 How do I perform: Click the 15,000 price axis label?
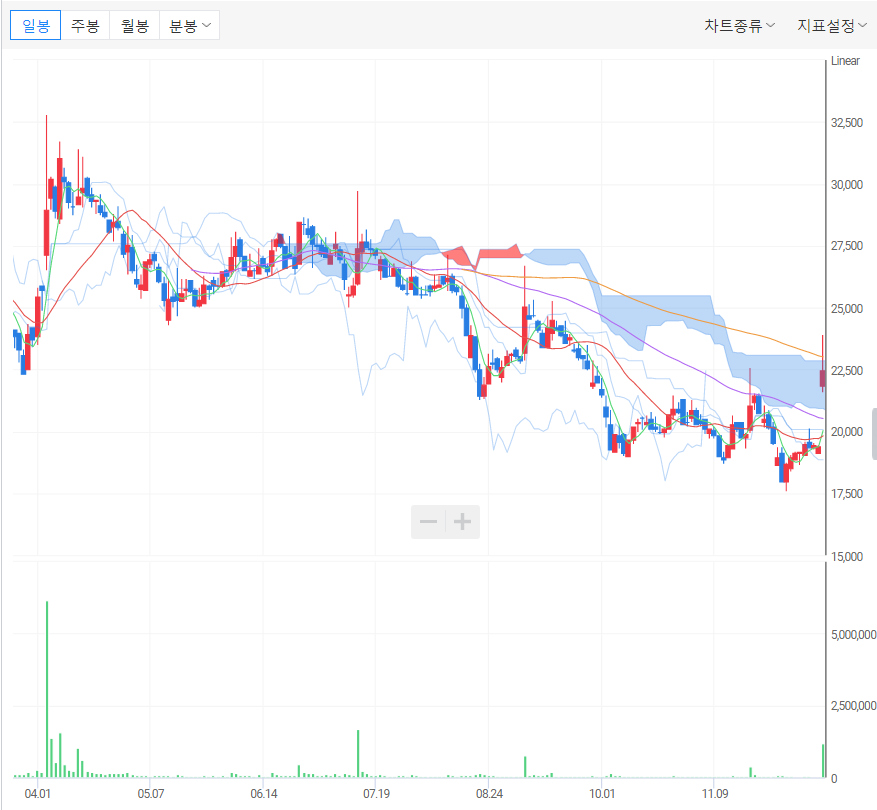click(x=847, y=557)
